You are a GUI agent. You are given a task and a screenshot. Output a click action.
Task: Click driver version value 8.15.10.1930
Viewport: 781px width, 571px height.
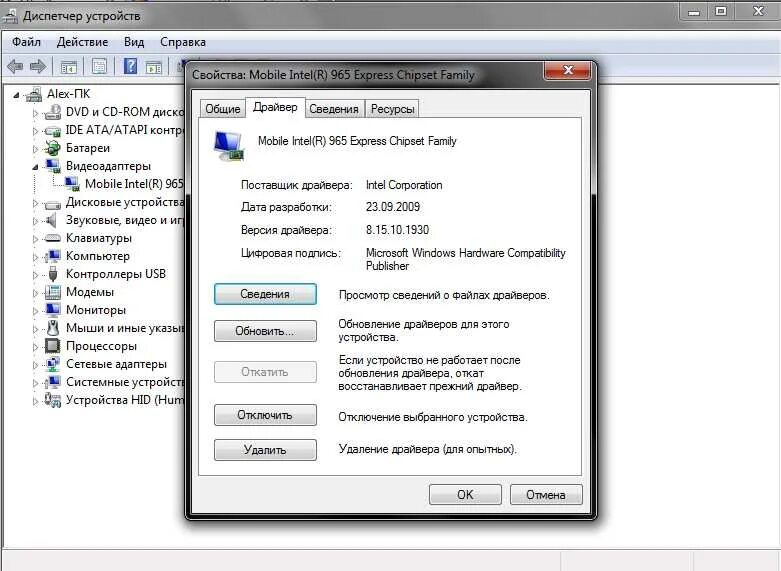pyautogui.click(x=397, y=230)
